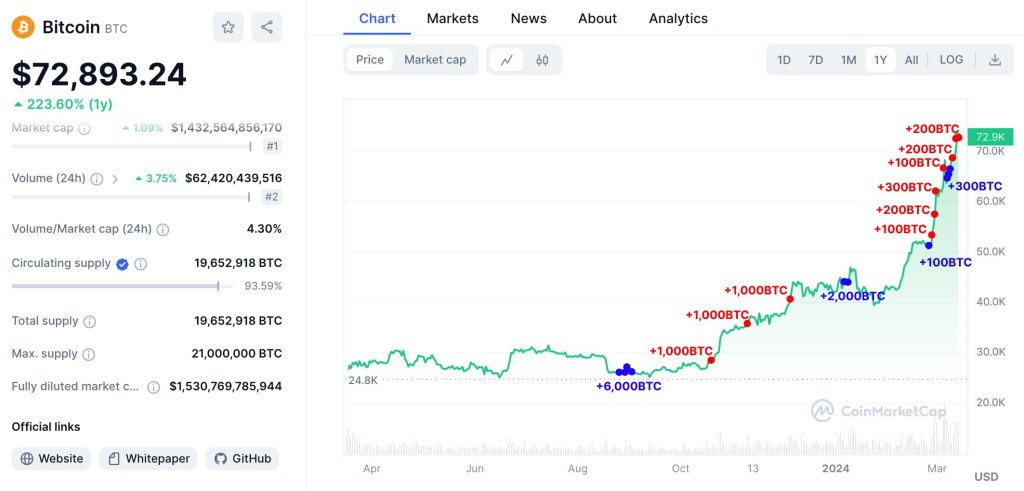Screen dimensions: 1024x491
Task: Switch to candlestick chart icon
Action: [543, 60]
